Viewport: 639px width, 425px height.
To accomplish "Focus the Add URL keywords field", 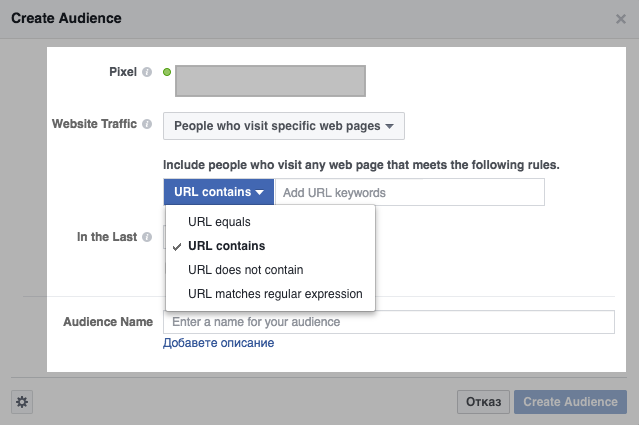I will (x=410, y=192).
